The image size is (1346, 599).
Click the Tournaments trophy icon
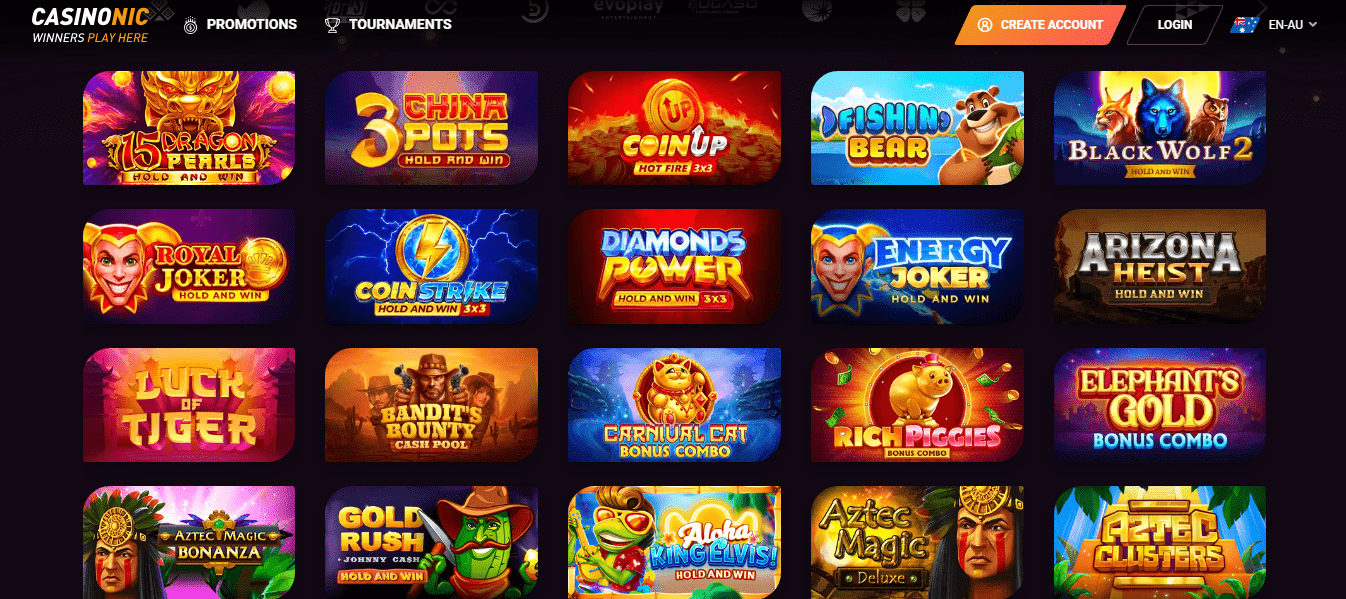(332, 25)
